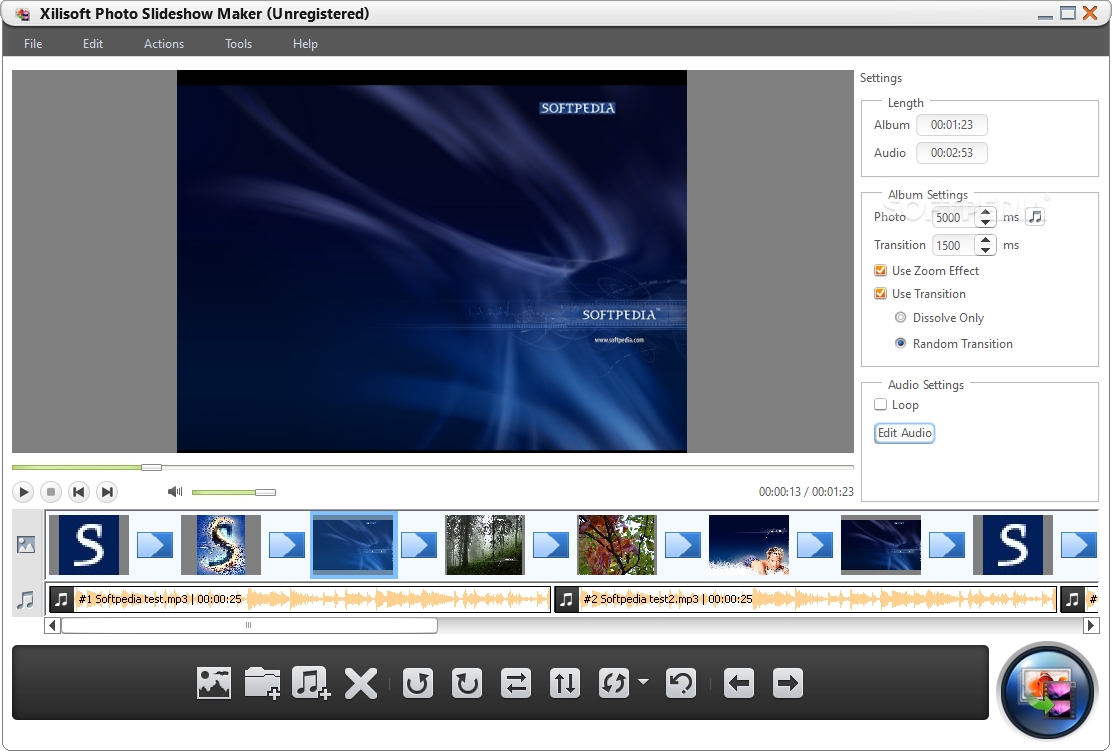Viewport: 1112px width, 751px height.
Task: Toggle the Use Transition checkbox
Action: click(880, 294)
